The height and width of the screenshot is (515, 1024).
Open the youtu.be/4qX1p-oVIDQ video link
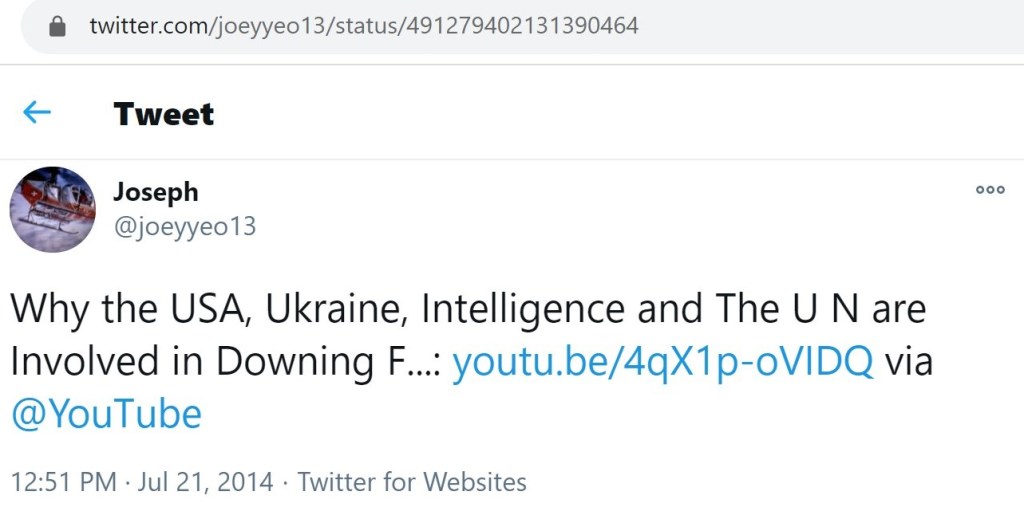coord(663,361)
